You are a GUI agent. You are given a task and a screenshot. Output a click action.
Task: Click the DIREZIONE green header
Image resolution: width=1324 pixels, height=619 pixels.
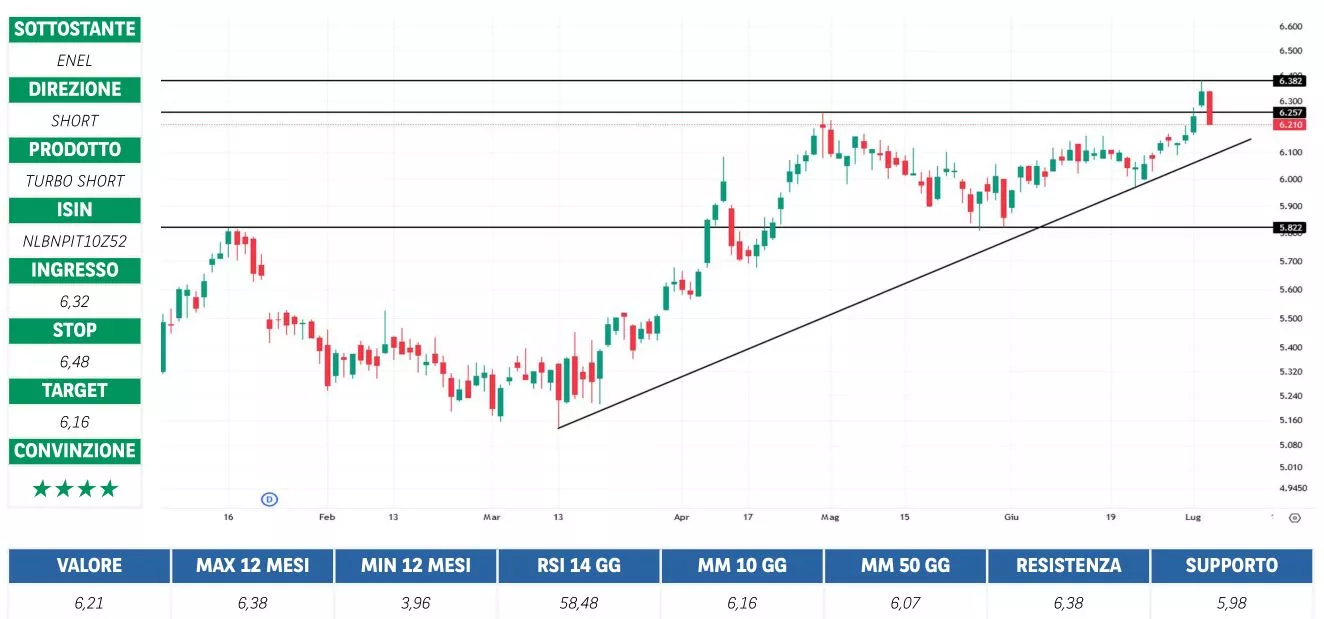pos(75,89)
